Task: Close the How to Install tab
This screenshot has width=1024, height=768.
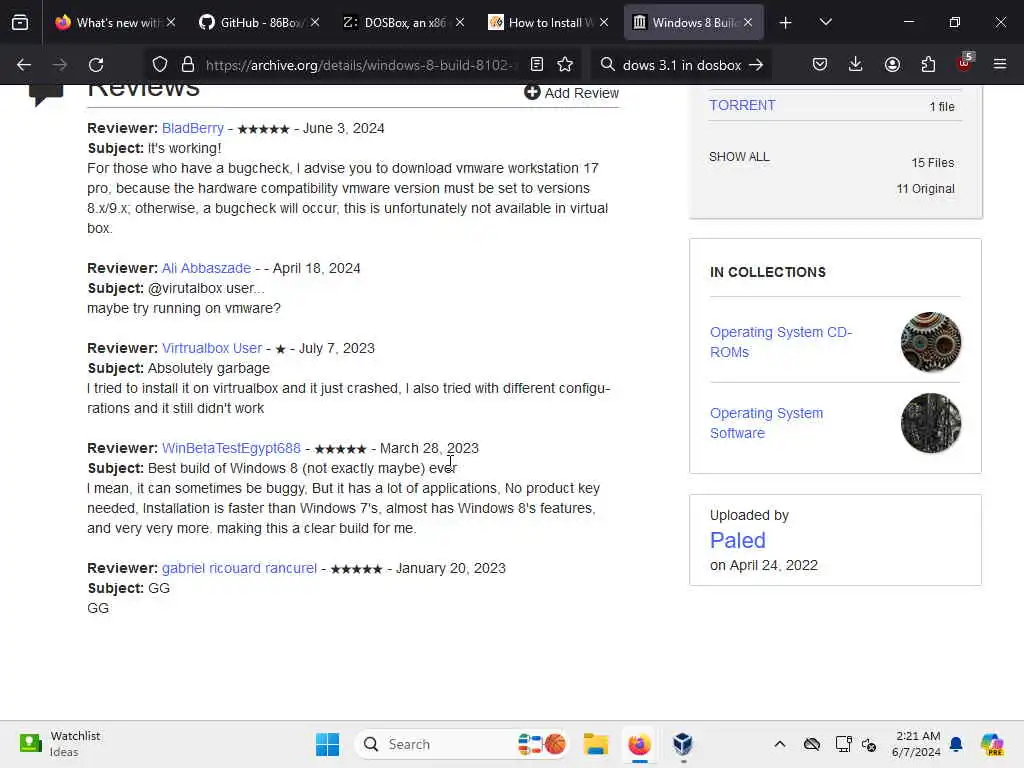Action: pyautogui.click(x=604, y=22)
